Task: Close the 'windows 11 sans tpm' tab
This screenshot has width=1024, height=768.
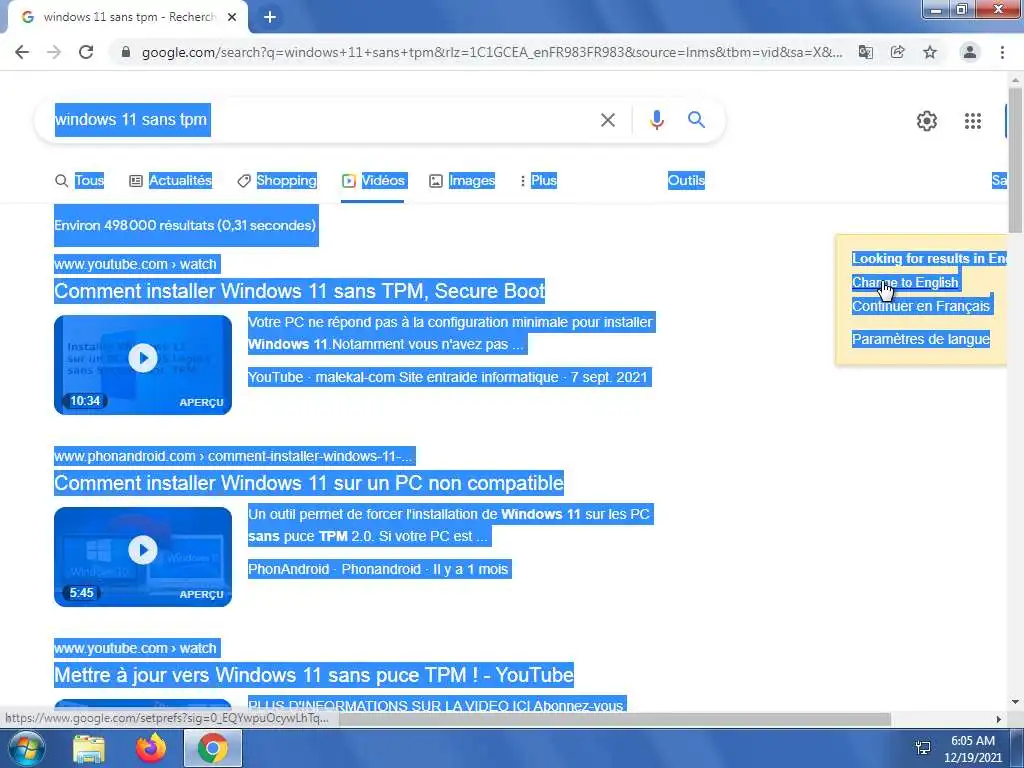Action: click(232, 17)
